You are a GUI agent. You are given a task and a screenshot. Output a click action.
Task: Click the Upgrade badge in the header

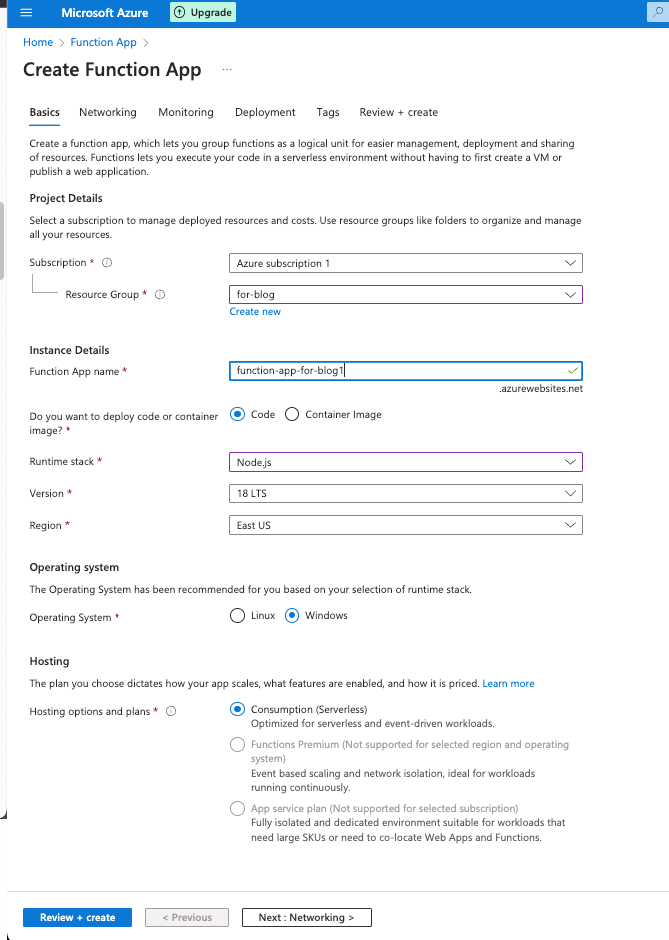(204, 12)
